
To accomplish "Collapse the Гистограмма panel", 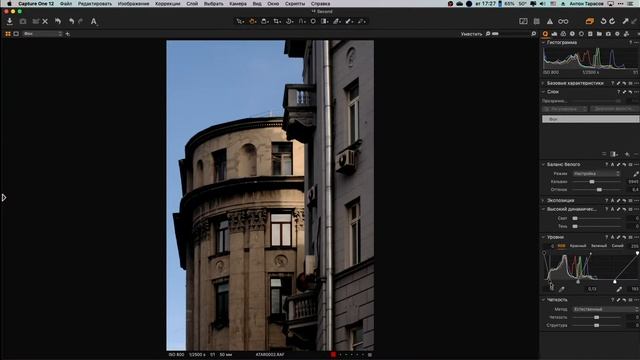I will 543,42.
